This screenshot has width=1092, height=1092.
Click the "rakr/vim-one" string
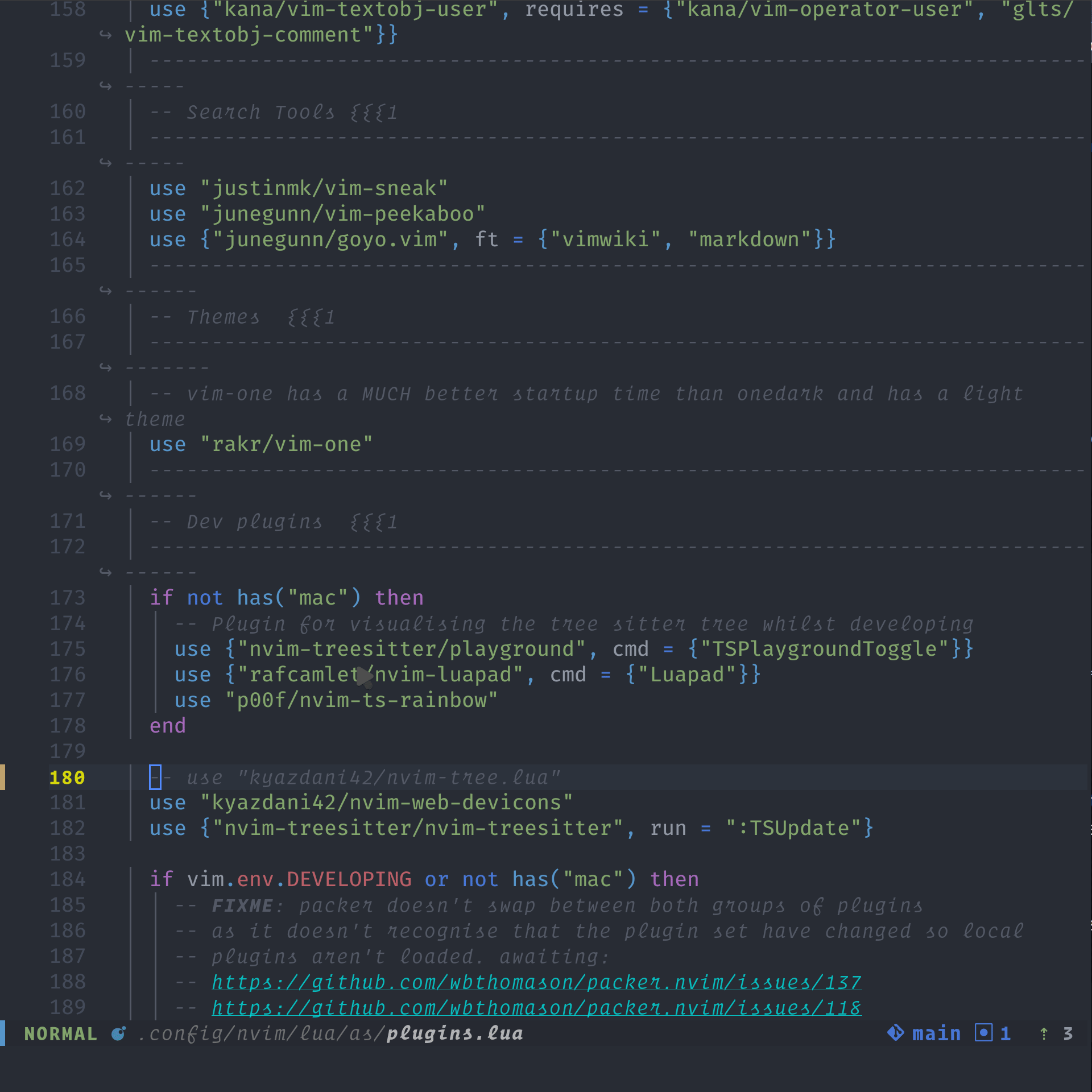pyautogui.click(x=287, y=444)
